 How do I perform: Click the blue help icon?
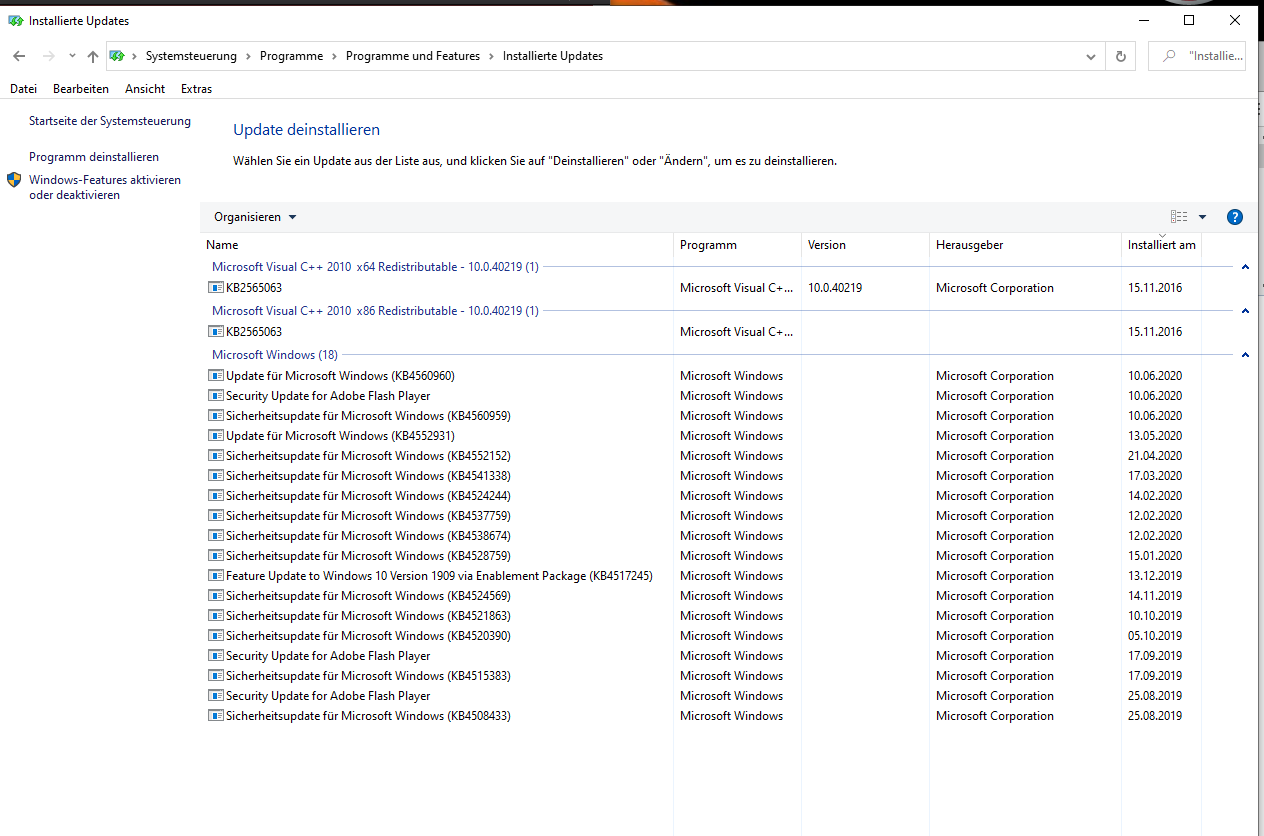click(x=1234, y=217)
